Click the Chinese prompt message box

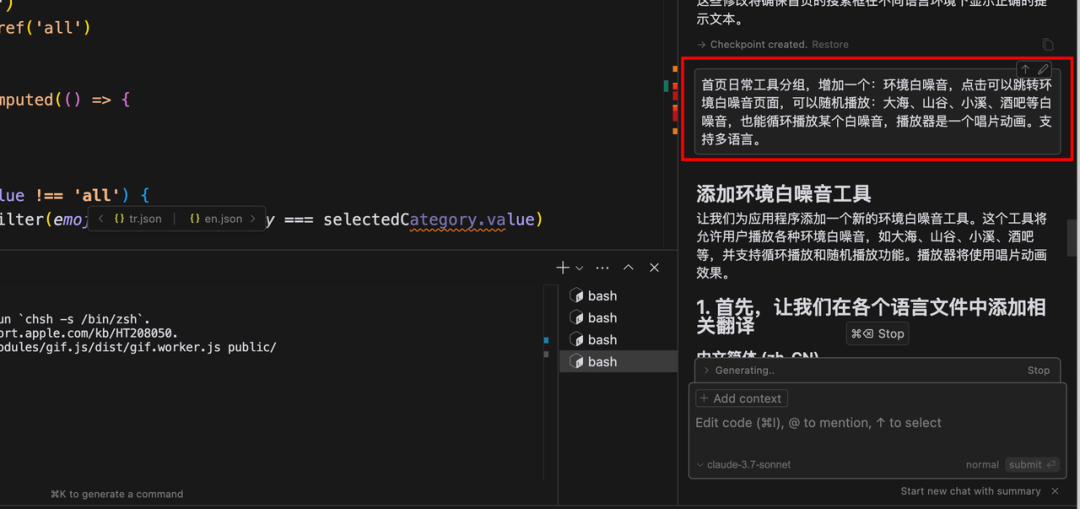pyautogui.click(x=877, y=112)
